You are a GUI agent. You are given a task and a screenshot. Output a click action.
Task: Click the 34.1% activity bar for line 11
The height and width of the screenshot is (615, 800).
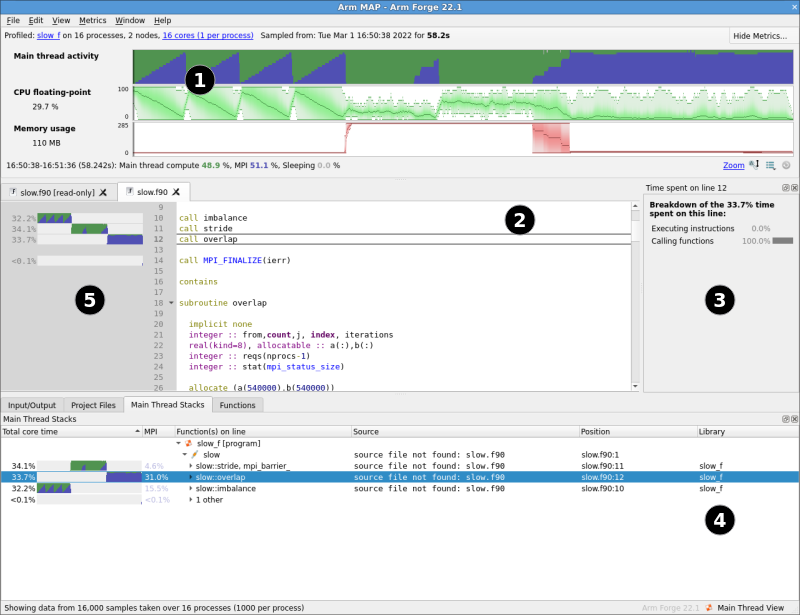click(90, 229)
